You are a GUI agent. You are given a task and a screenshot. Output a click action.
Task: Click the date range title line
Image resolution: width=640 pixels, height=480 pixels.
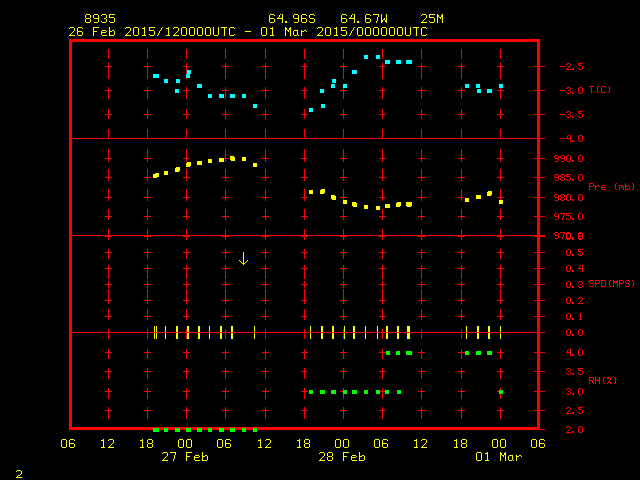point(248,32)
